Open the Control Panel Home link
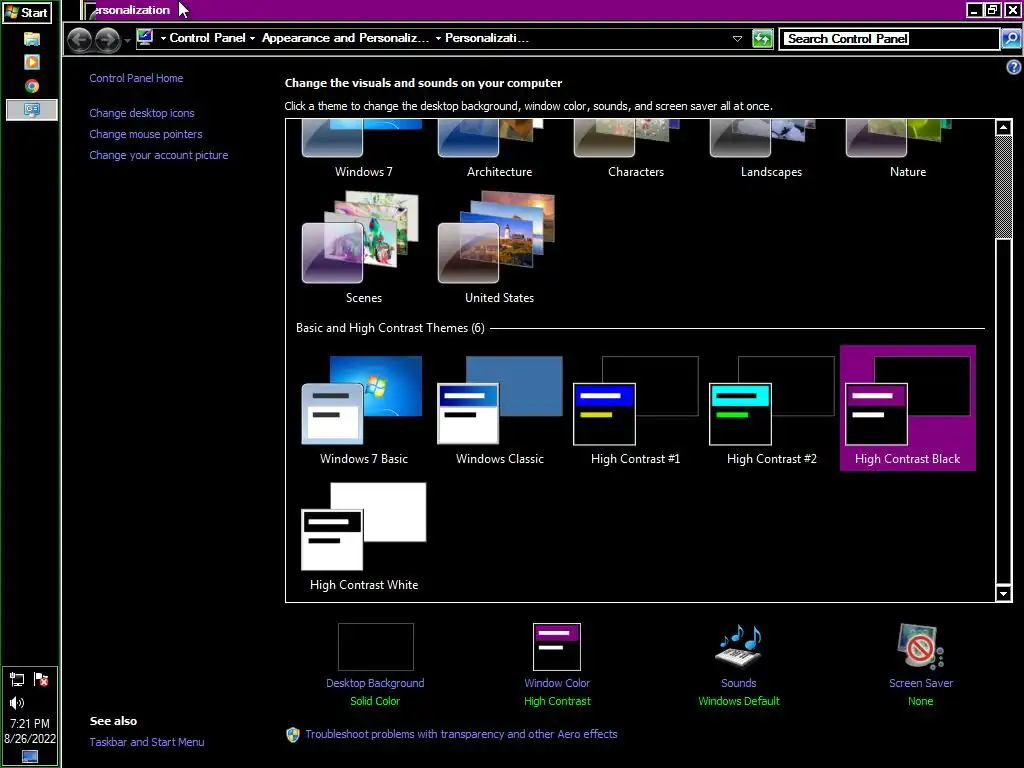Image resolution: width=1024 pixels, height=768 pixels. [x=136, y=78]
